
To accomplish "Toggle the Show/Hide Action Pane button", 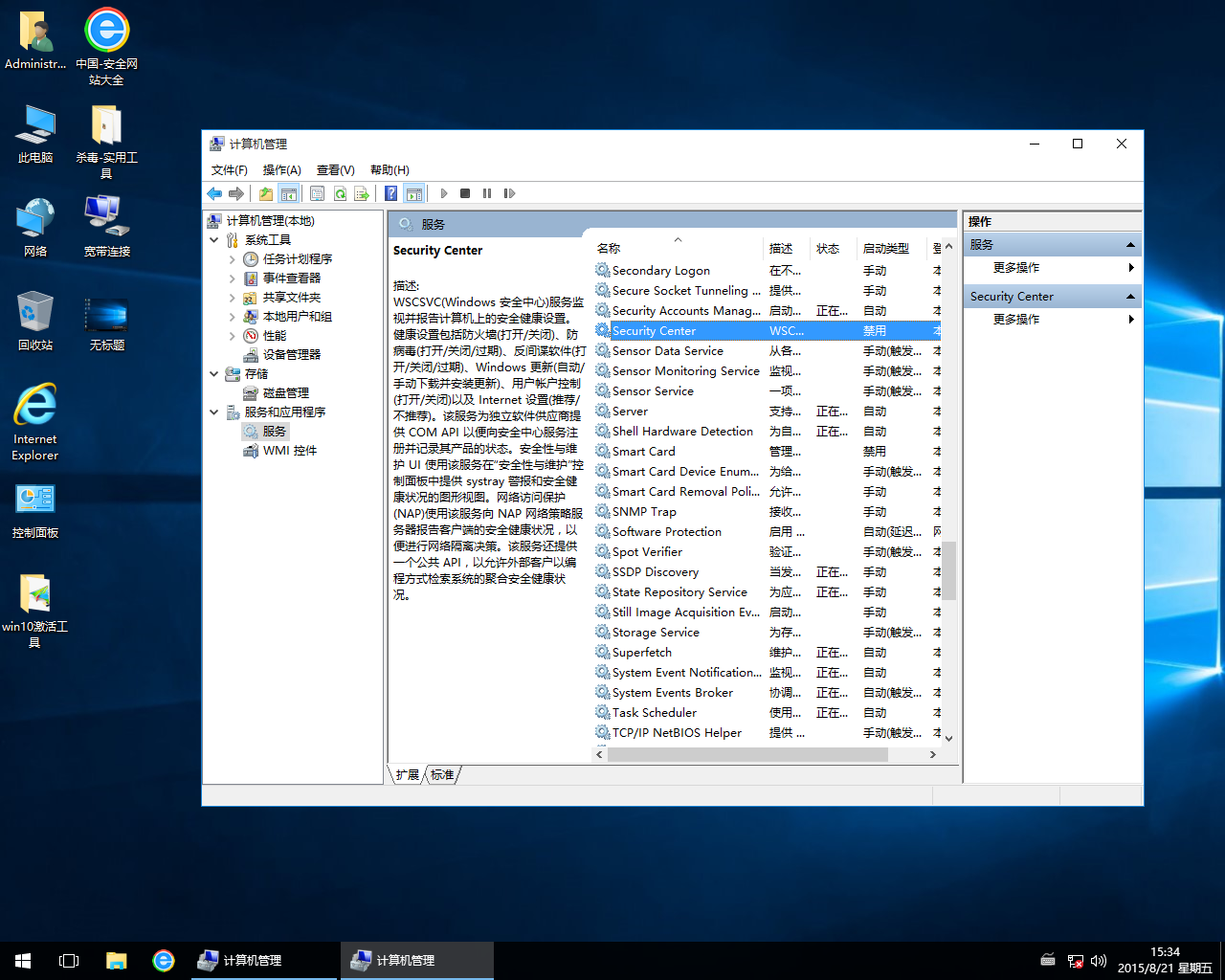I will coord(413,193).
